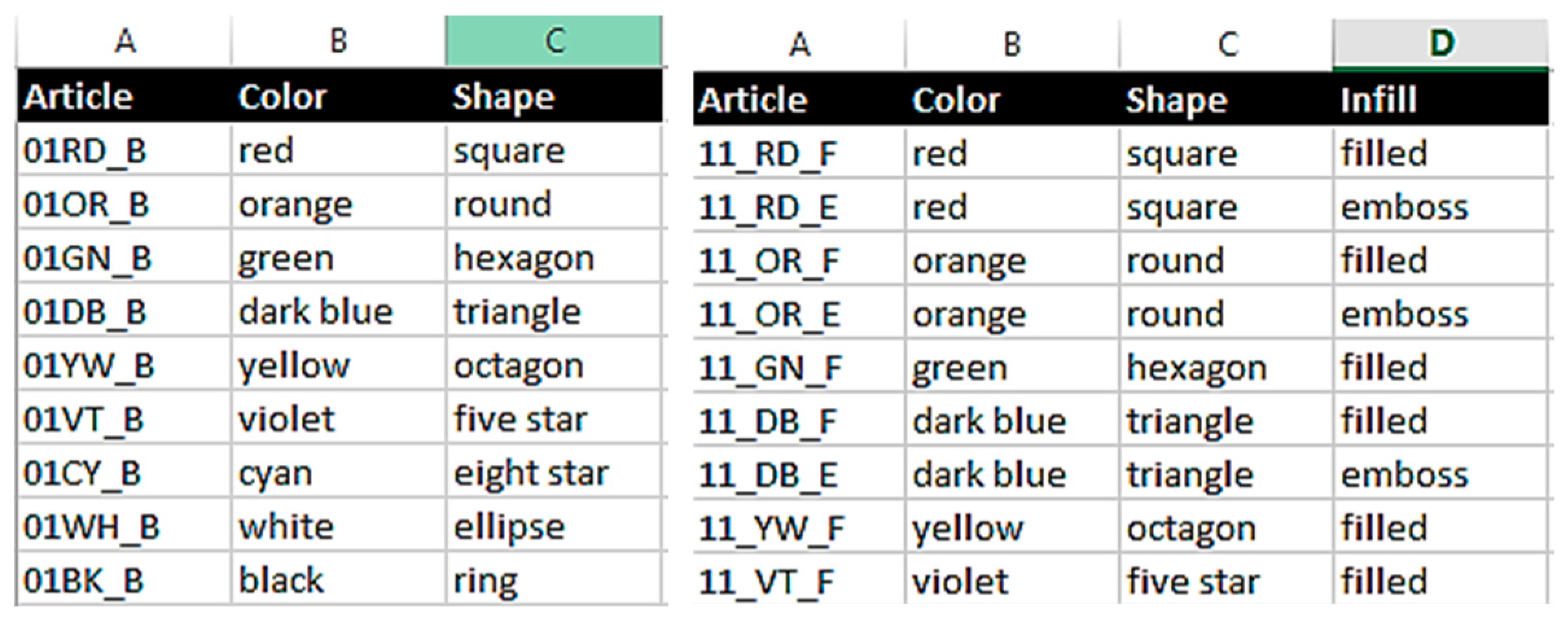Click 'filled' cell in 11_VT_F row
Viewport: 1568px width, 623px height.
1440,581
